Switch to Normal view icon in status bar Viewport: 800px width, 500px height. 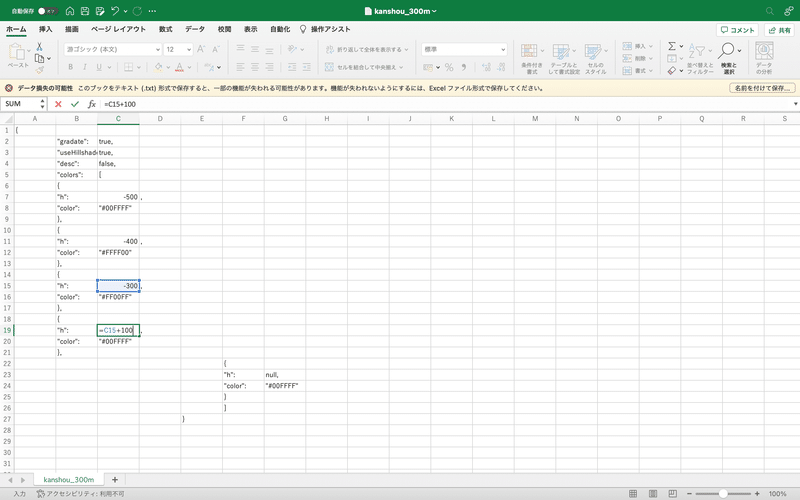(x=633, y=493)
